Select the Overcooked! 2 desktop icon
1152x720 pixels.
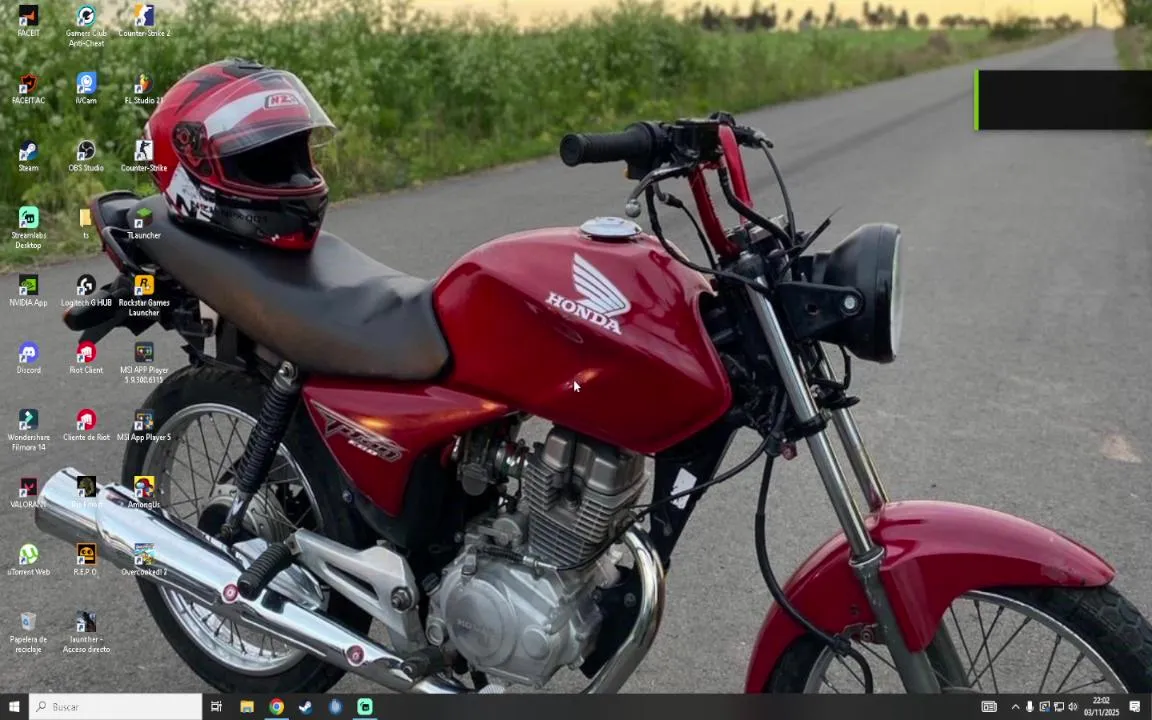tap(144, 560)
